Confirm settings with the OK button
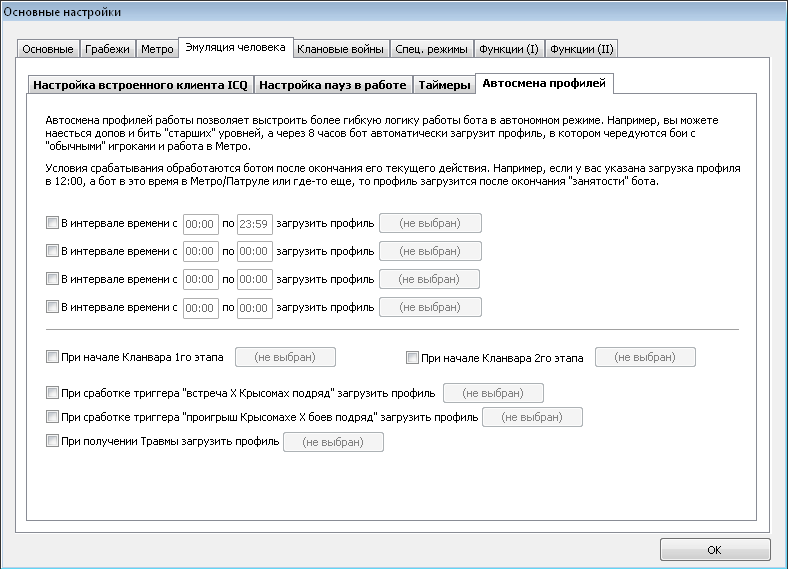This screenshot has width=788, height=569. 715,550
